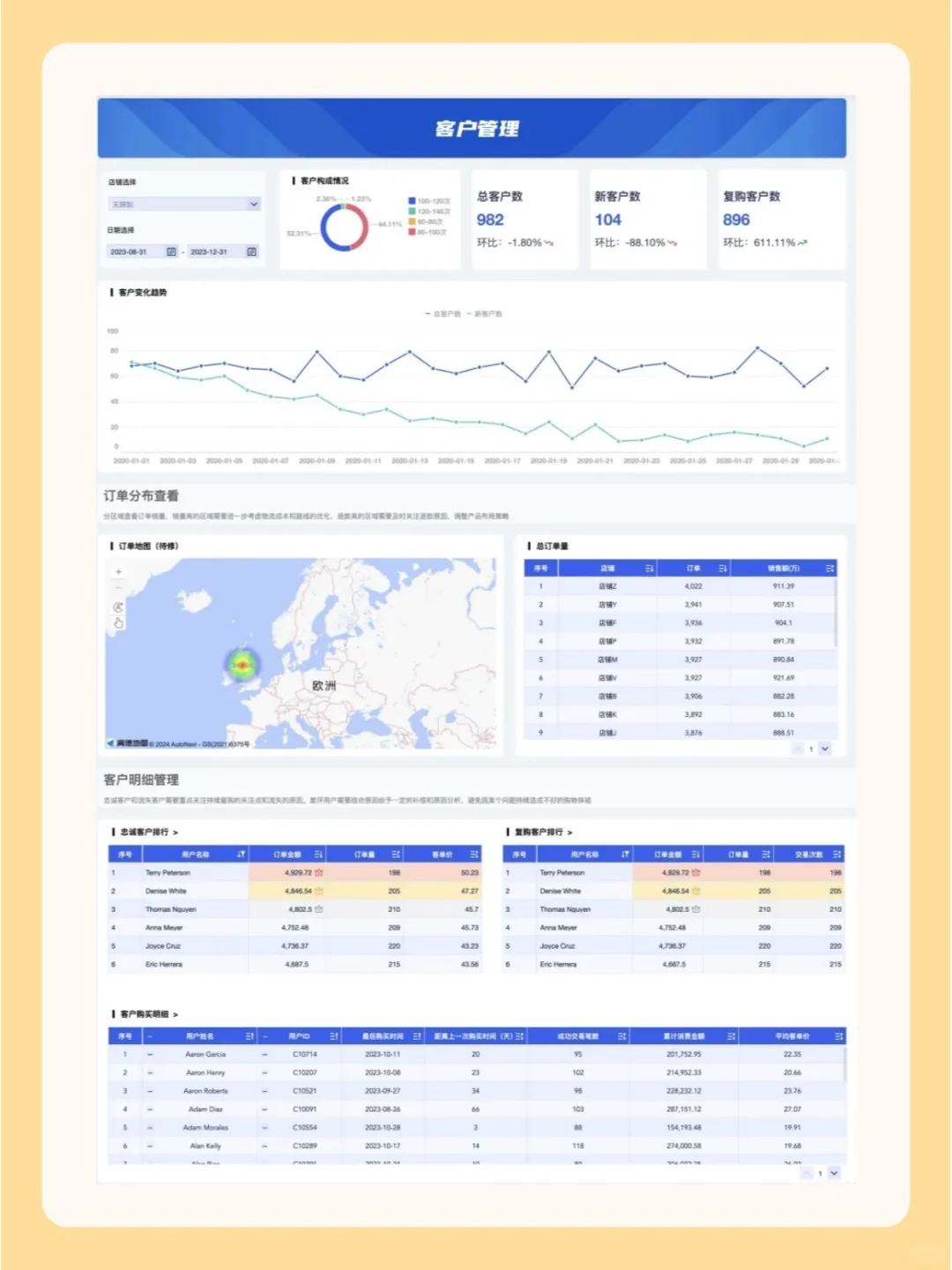Click the 复购客户数 value 896

(x=736, y=220)
